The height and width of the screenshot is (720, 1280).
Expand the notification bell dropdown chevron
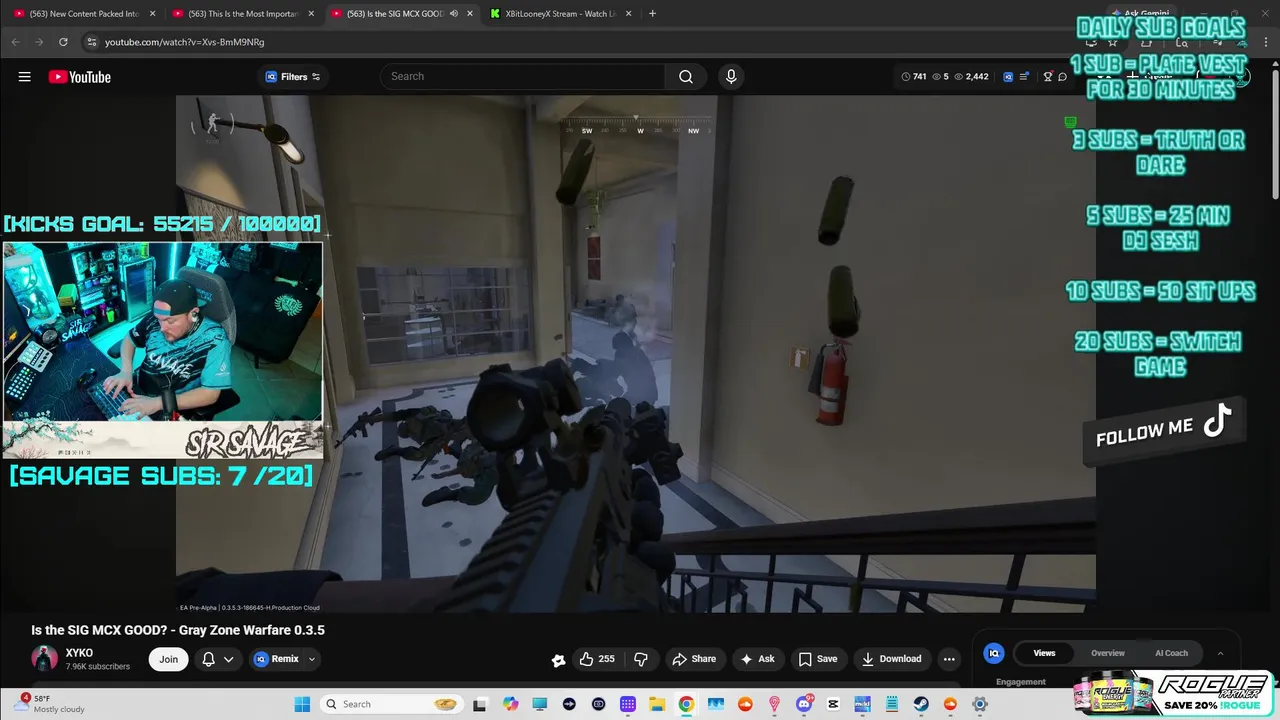click(x=229, y=659)
